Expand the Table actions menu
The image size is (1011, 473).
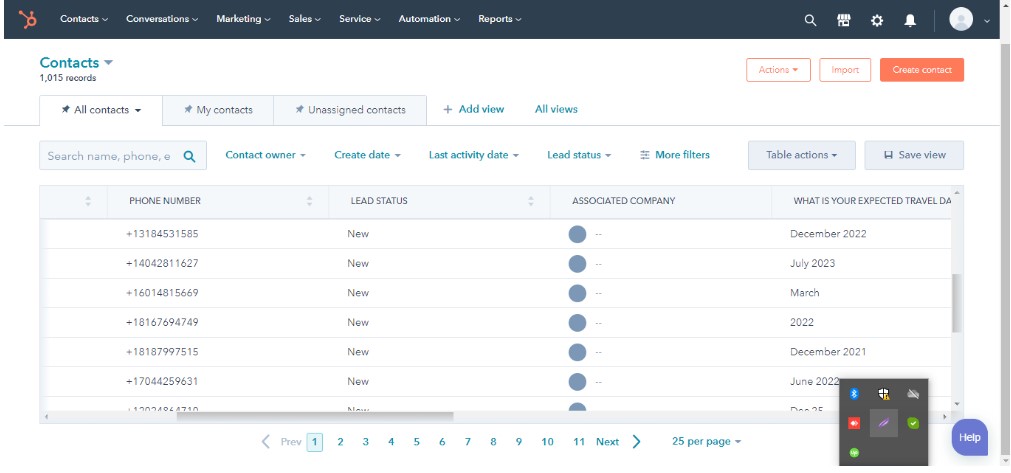coord(802,155)
